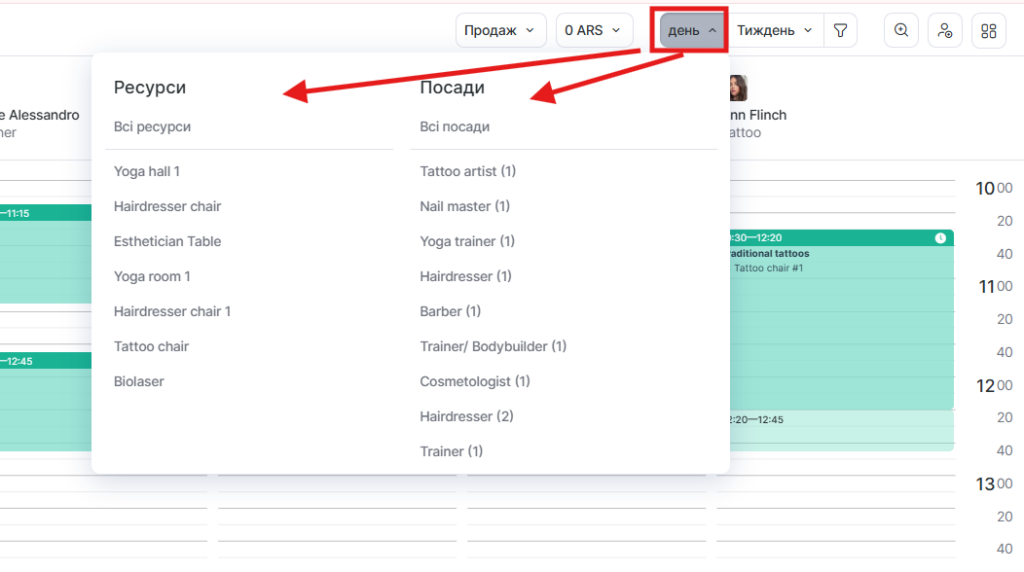Click the zoom magnifier icon

pos(901,30)
